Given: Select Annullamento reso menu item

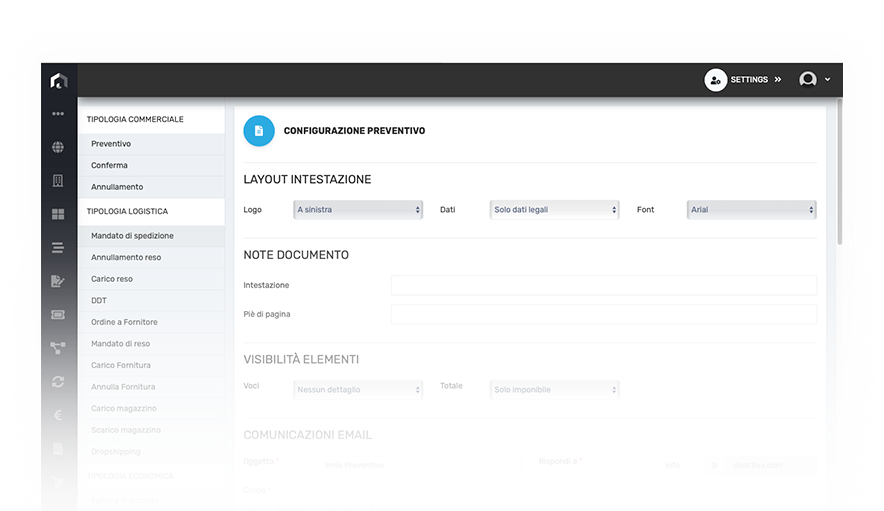Looking at the screenshot, I should click(x=151, y=257).
